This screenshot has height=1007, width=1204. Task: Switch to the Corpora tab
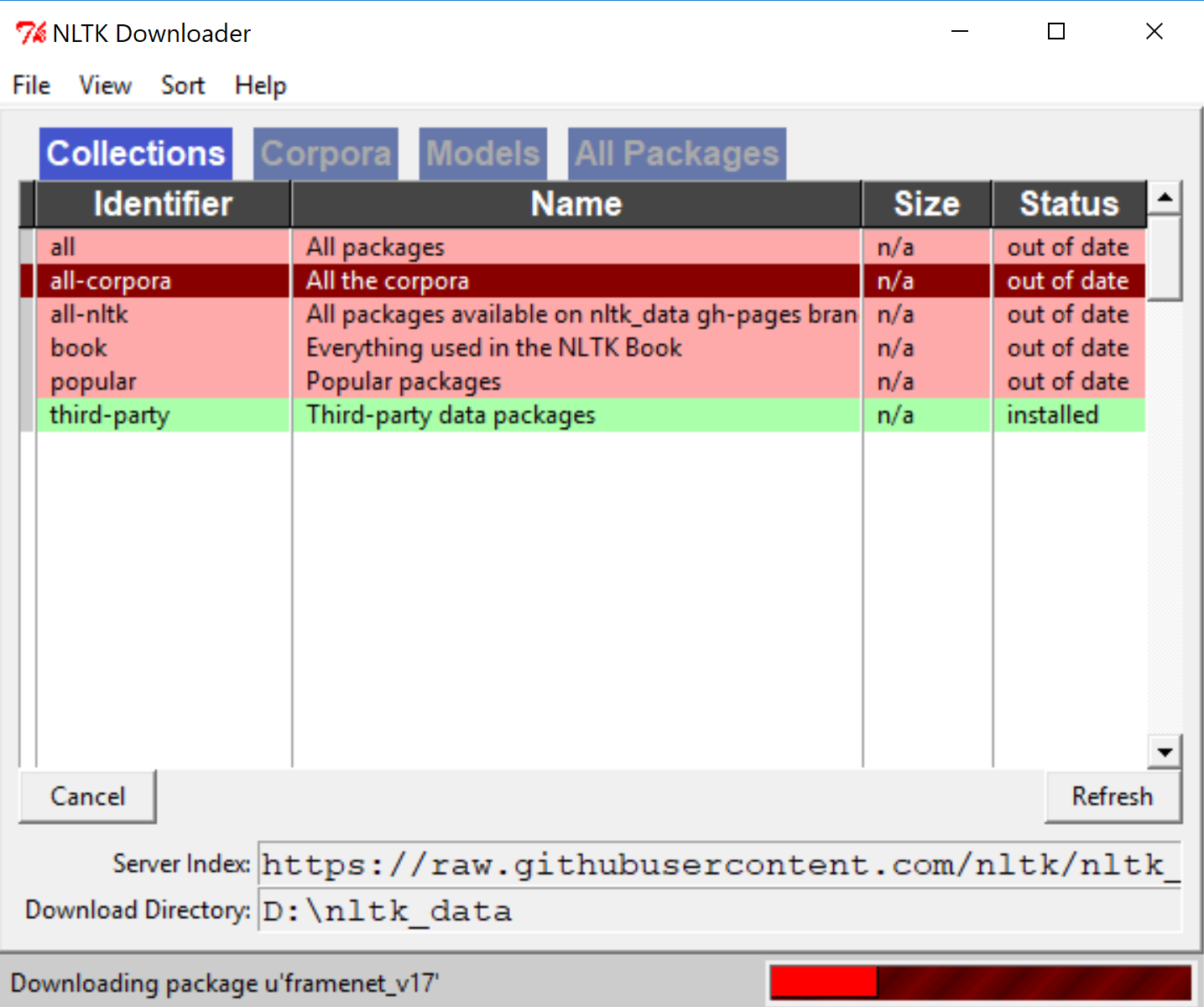pos(326,154)
